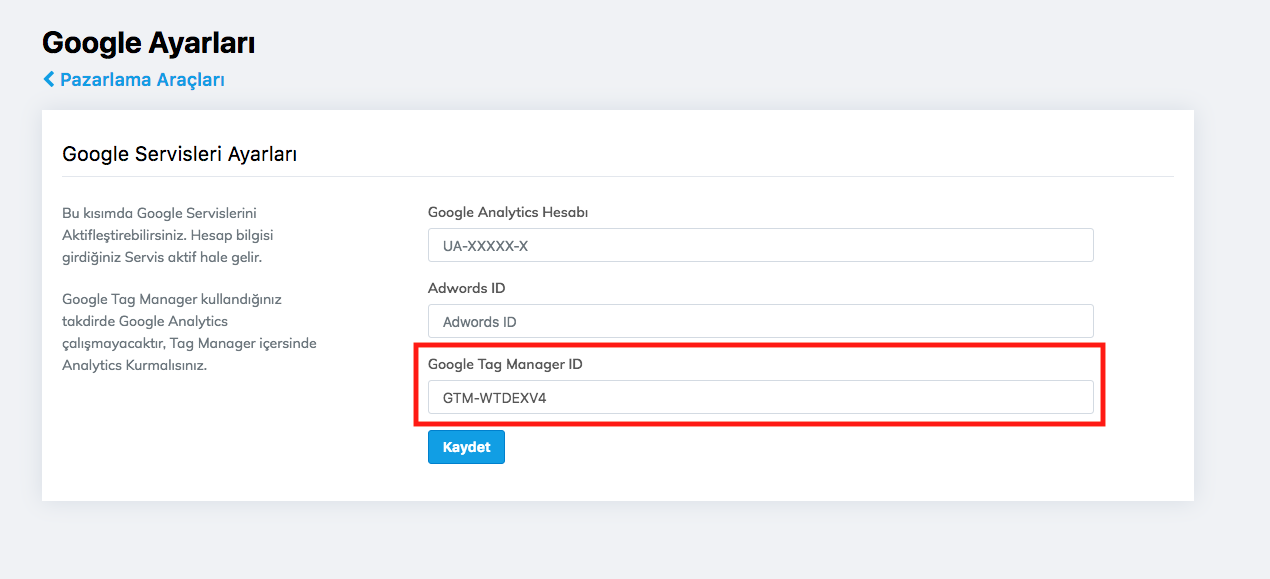This screenshot has width=1270, height=579.
Task: Click the Google Servisleri Ayarları section heading
Action: (x=180, y=154)
